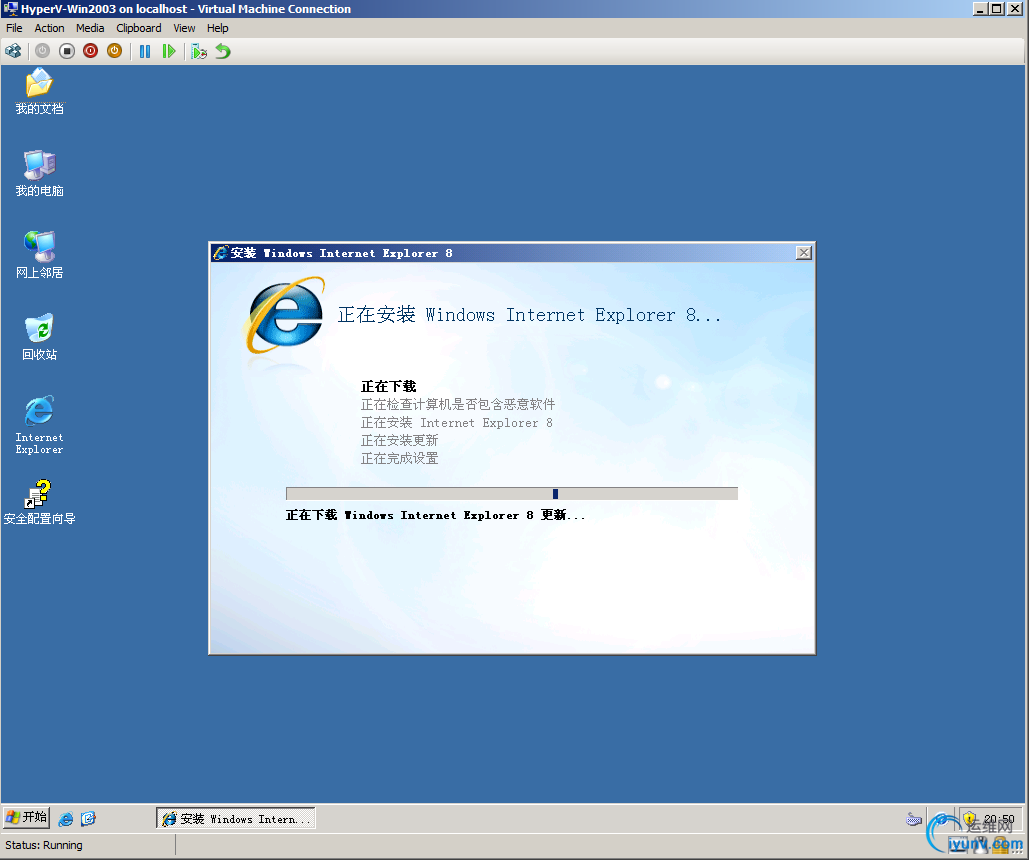Select the 我的电脑 desktop icon
The image size is (1029, 860).
39,173
